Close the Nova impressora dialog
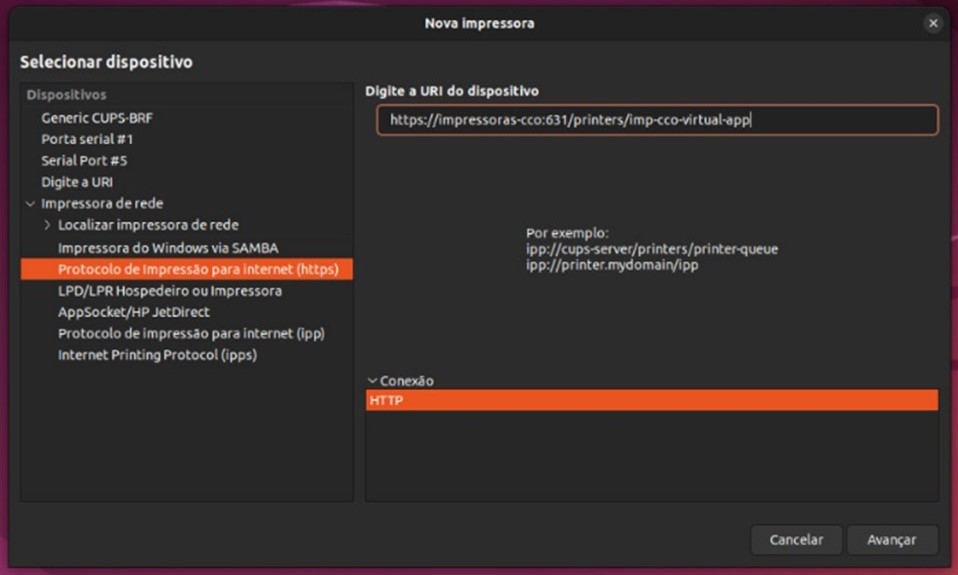Image resolution: width=958 pixels, height=575 pixels. tap(933, 23)
